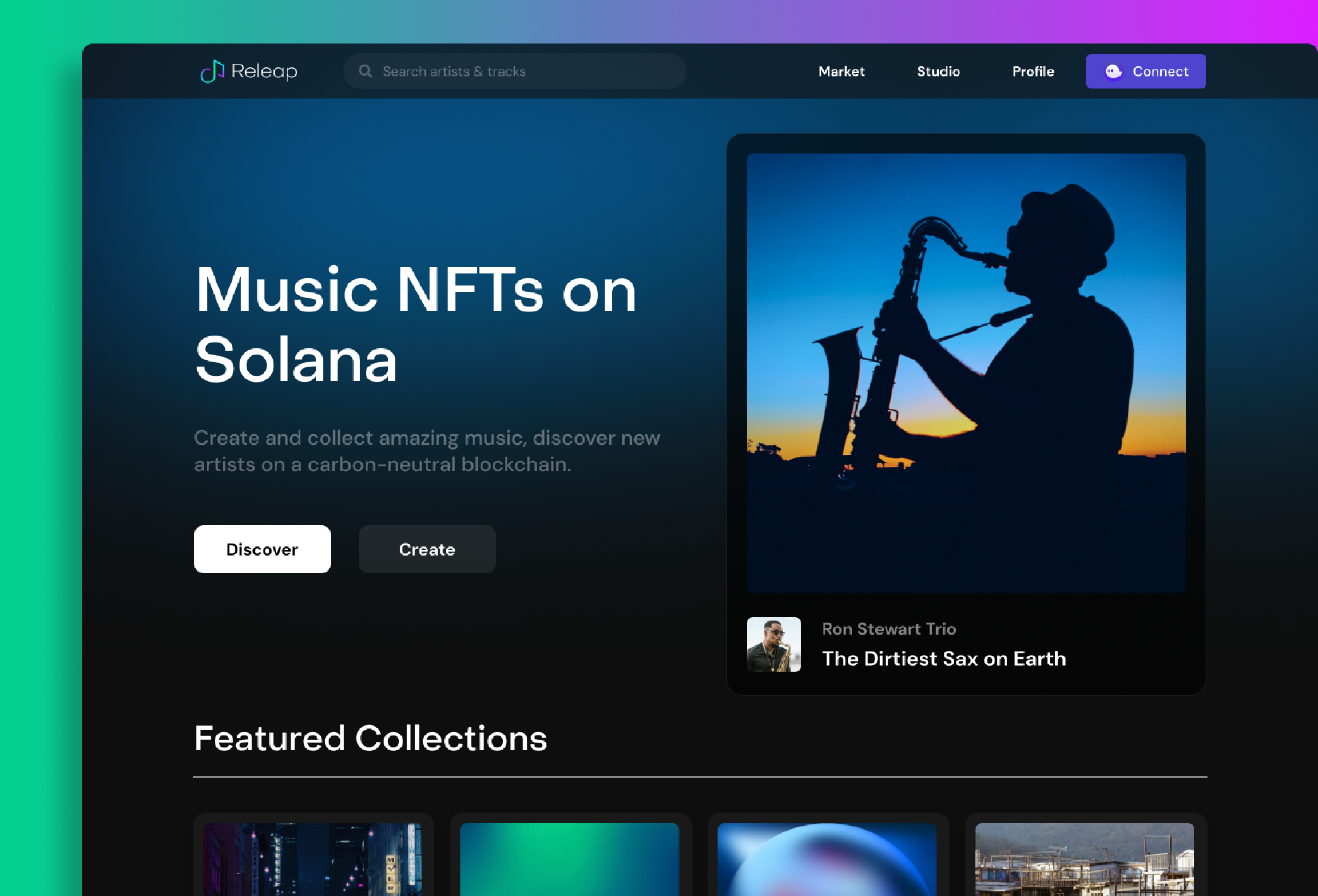Image resolution: width=1318 pixels, height=896 pixels.
Task: Click the Discover button
Action: pyautogui.click(x=262, y=549)
